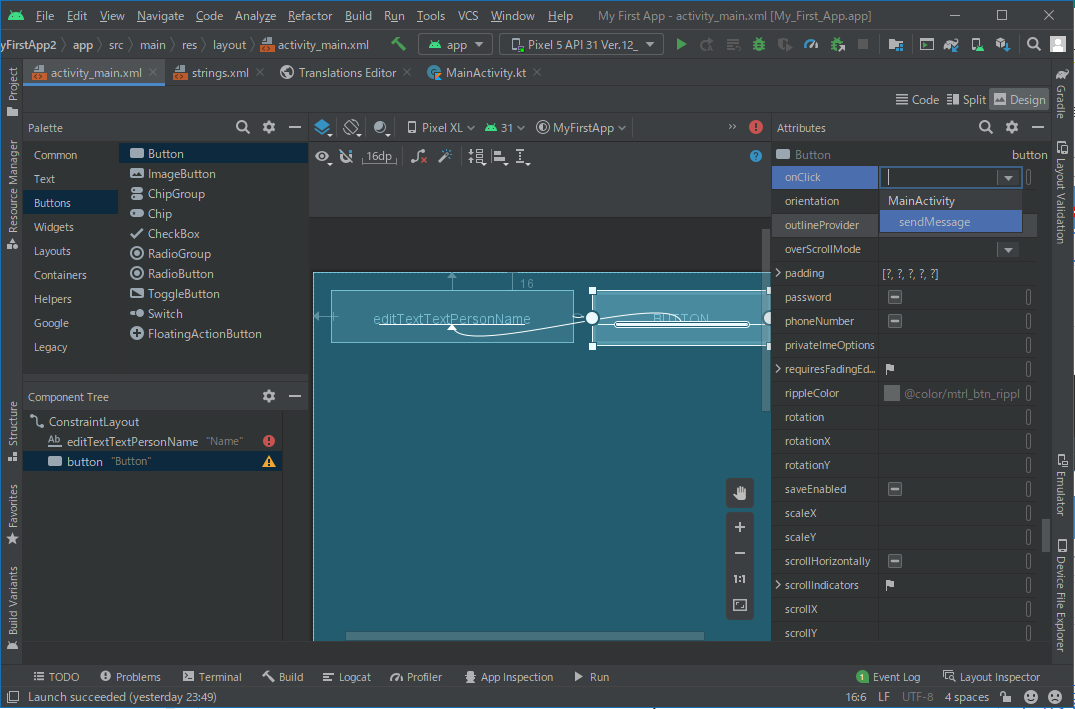Select the Pan hand tool in designer

(740, 492)
